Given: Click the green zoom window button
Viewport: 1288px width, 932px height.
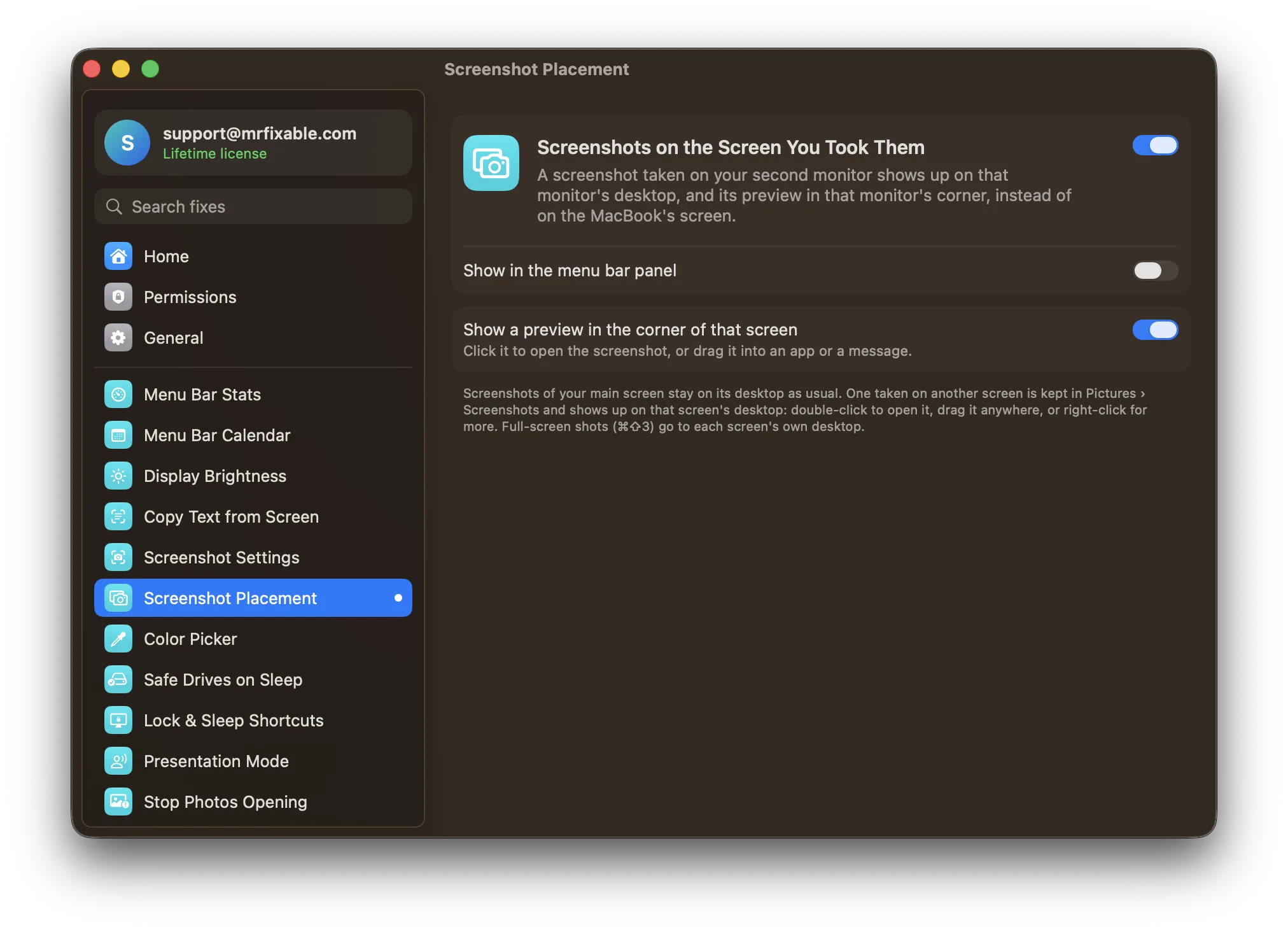Looking at the screenshot, I should point(150,69).
